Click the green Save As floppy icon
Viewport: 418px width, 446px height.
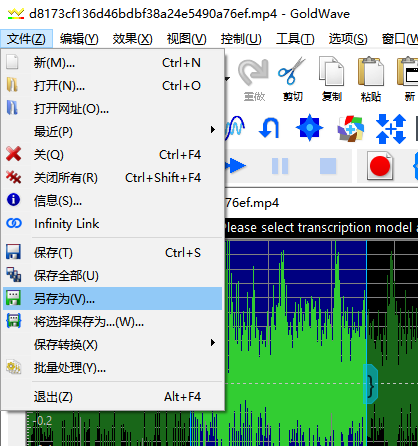[x=13, y=298]
